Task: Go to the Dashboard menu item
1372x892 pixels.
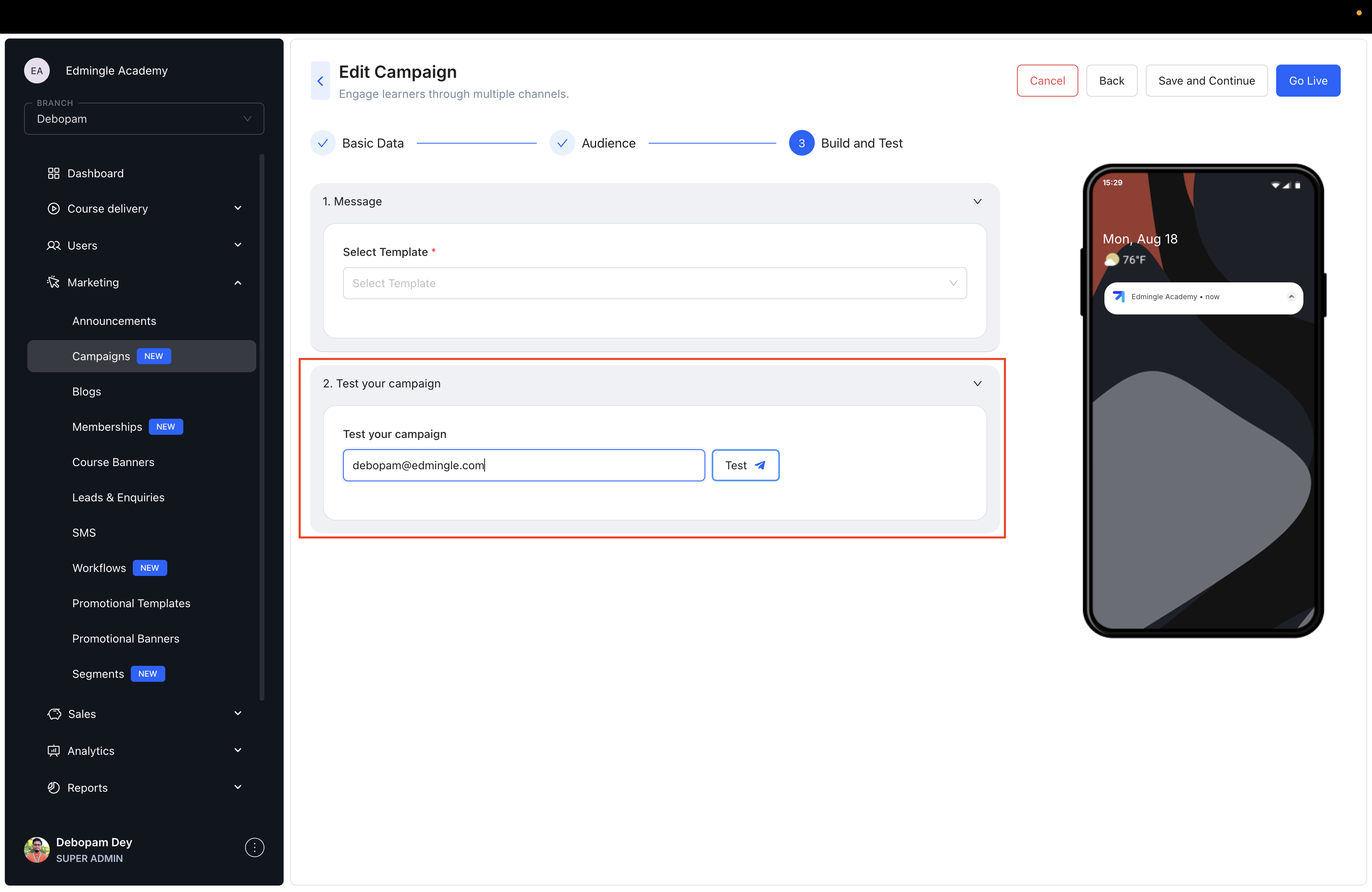Action: (x=96, y=173)
